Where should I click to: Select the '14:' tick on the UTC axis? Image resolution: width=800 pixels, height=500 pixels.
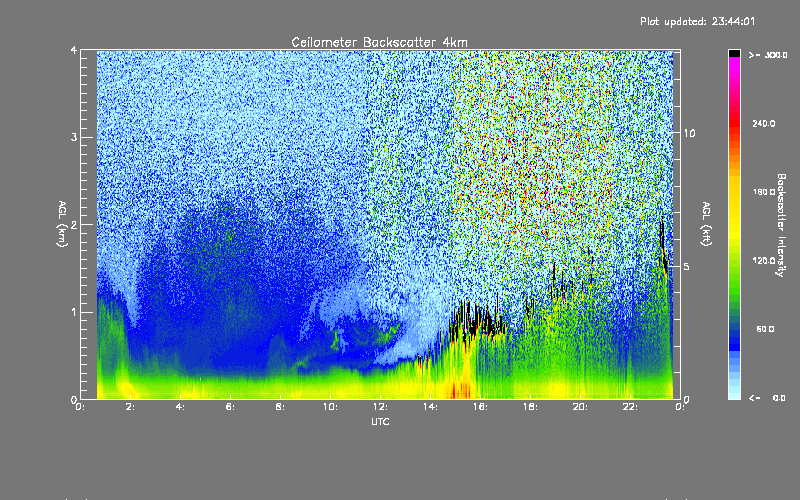(x=430, y=407)
